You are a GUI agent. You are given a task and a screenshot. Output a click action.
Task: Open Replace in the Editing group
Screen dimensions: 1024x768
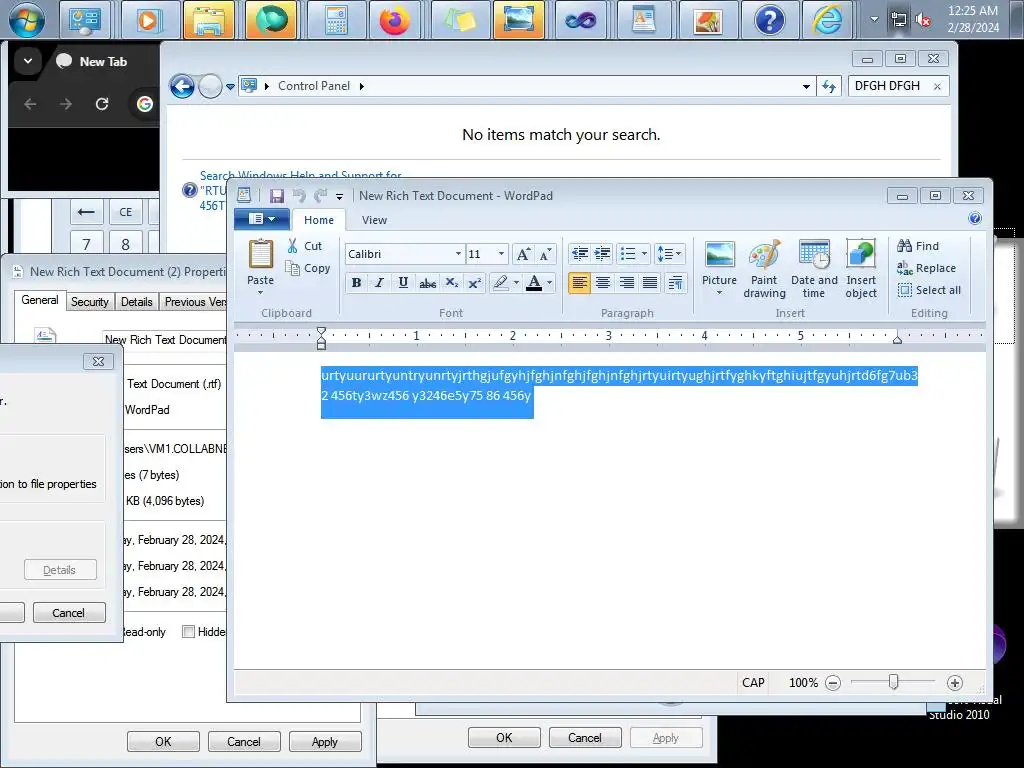tap(926, 268)
